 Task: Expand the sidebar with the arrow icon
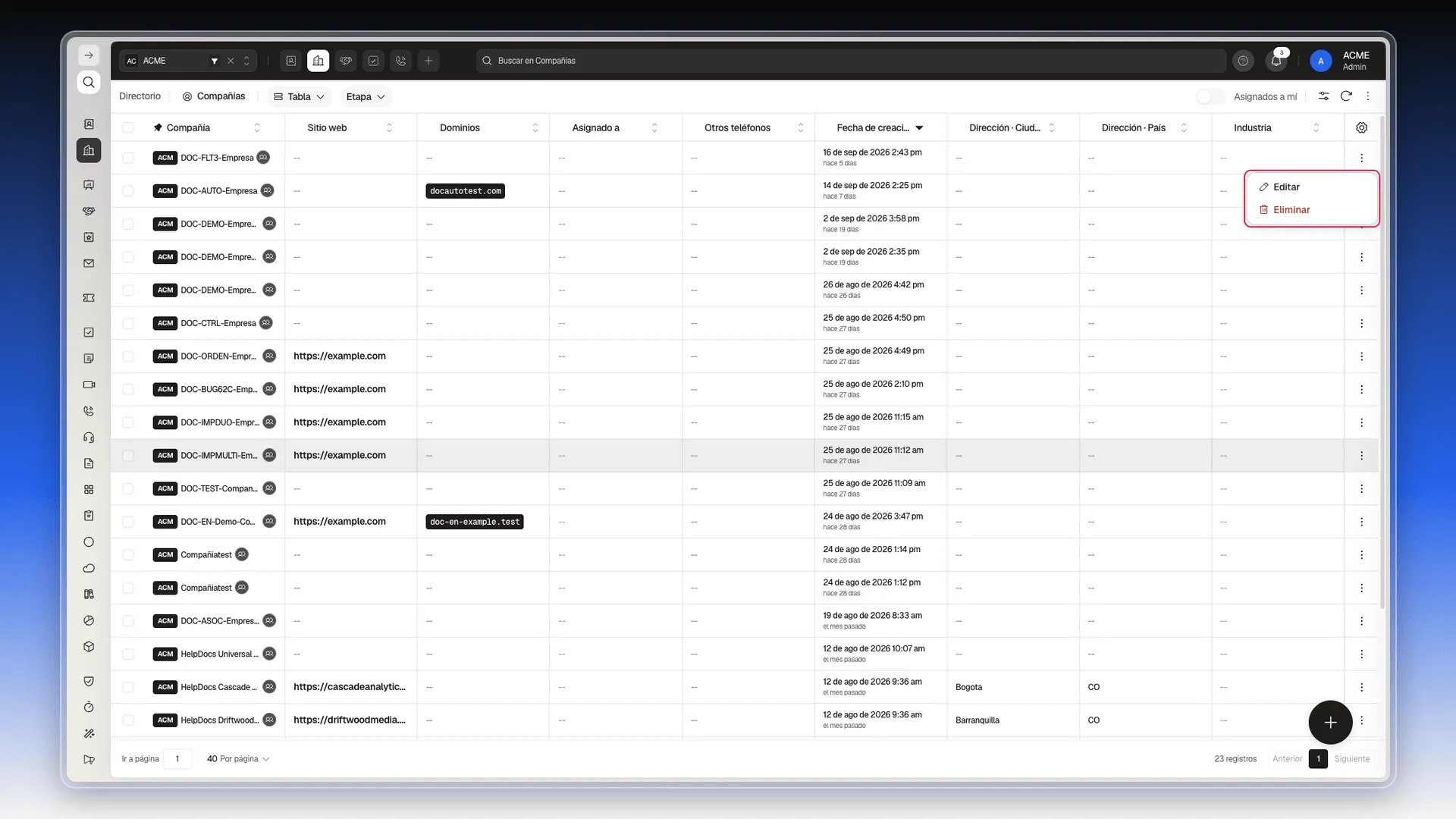tap(89, 55)
